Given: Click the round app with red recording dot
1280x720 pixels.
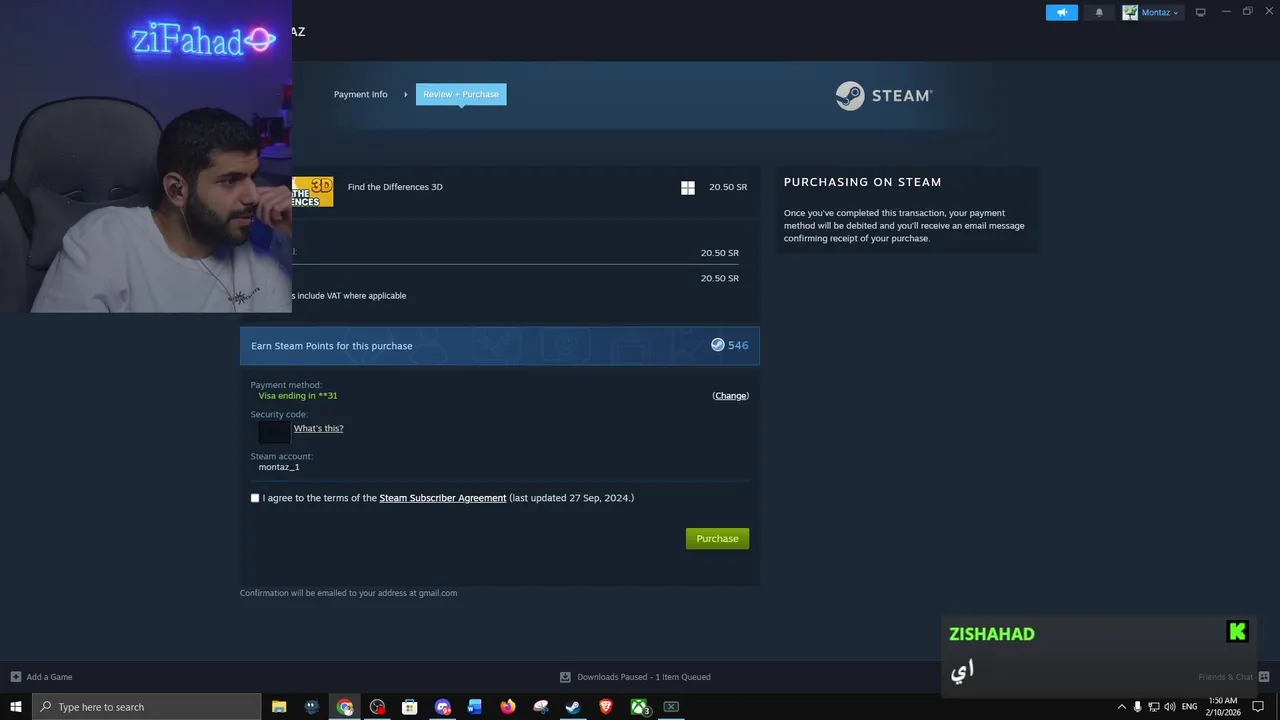Looking at the screenshot, I should (377, 707).
